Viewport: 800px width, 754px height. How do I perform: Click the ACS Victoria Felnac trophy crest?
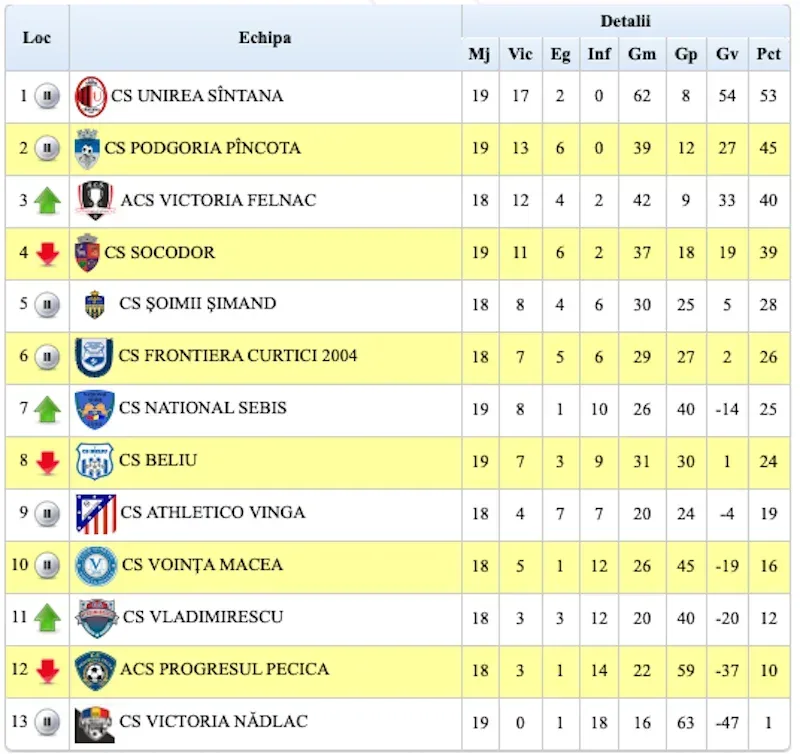(95, 200)
